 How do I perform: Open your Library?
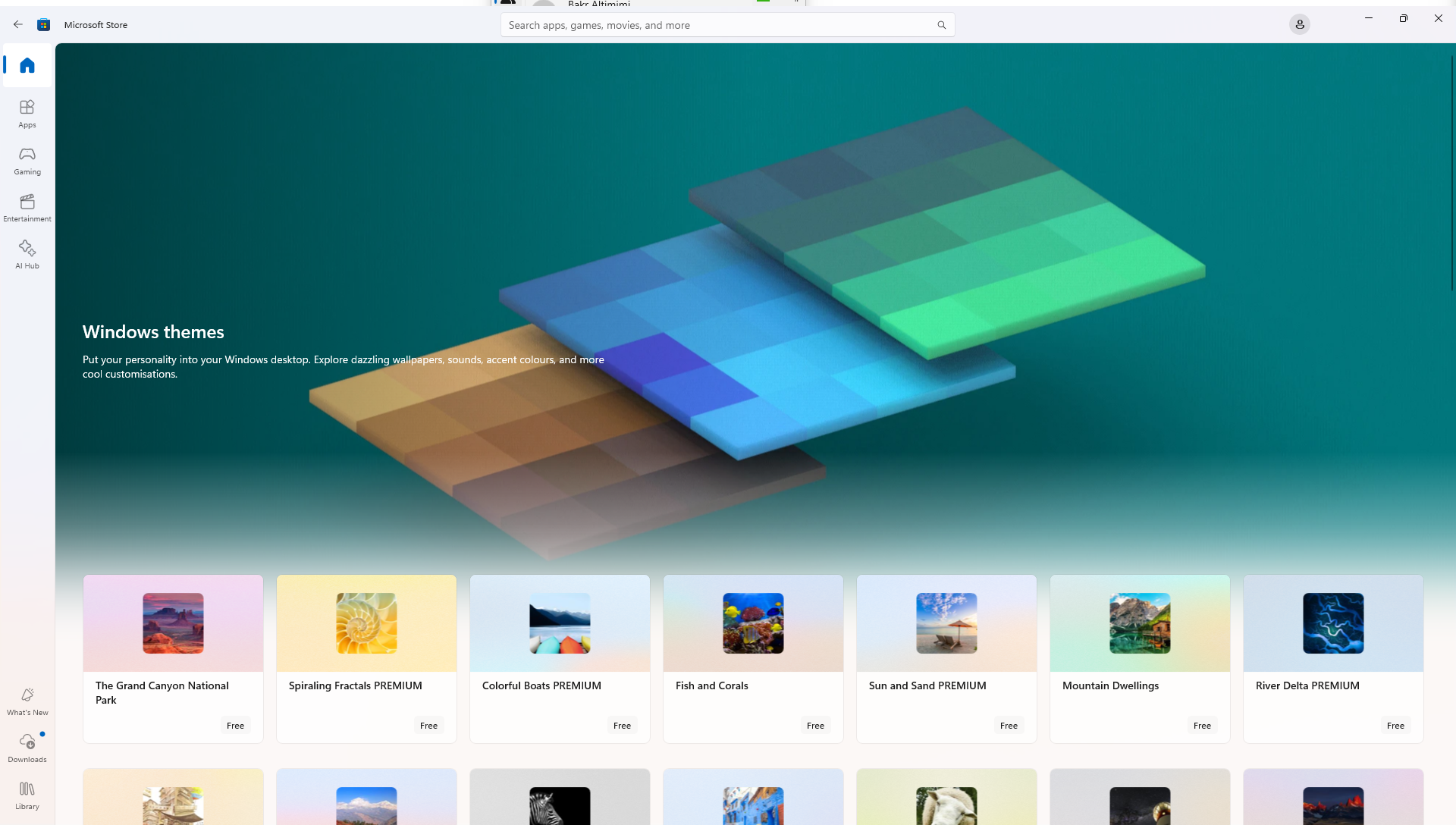pyautogui.click(x=27, y=795)
